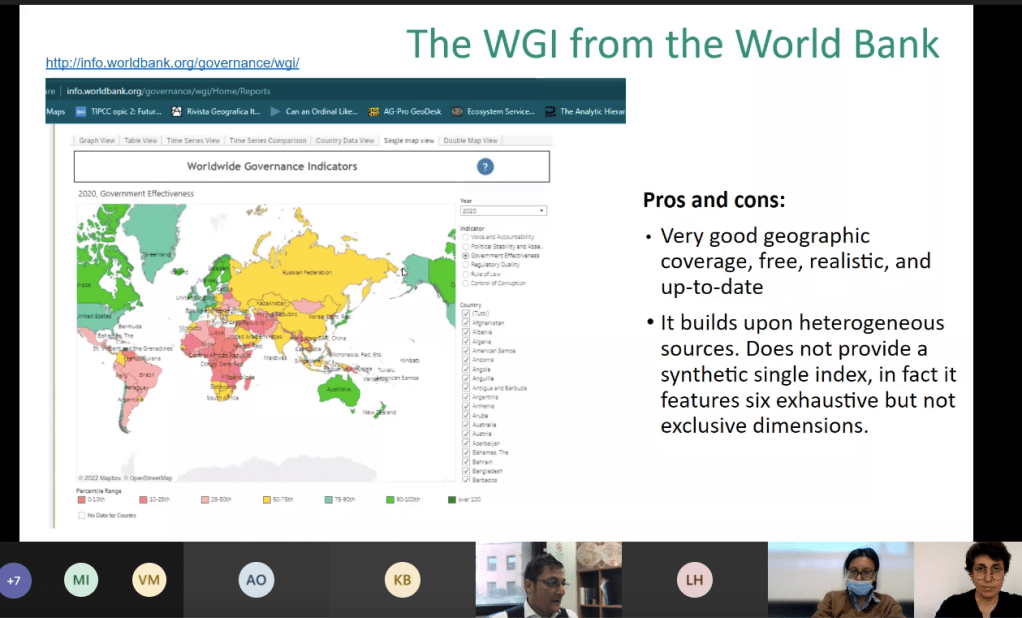
Task: Toggle the Australia country checkbox
Action: [x=466, y=425]
